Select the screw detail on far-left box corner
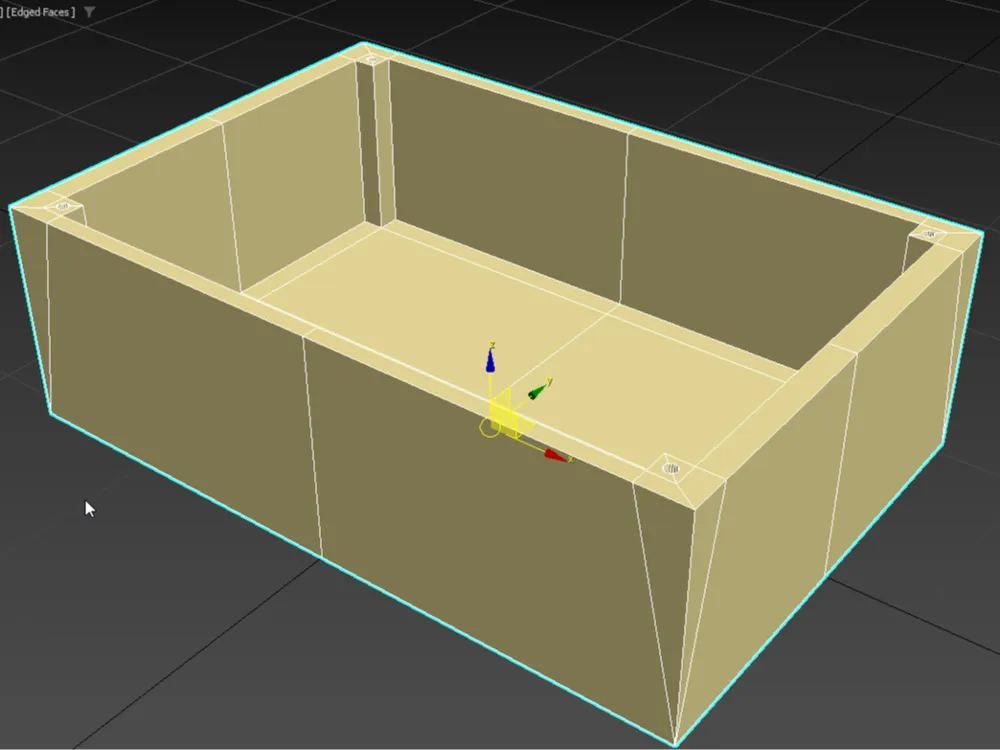 tap(63, 205)
